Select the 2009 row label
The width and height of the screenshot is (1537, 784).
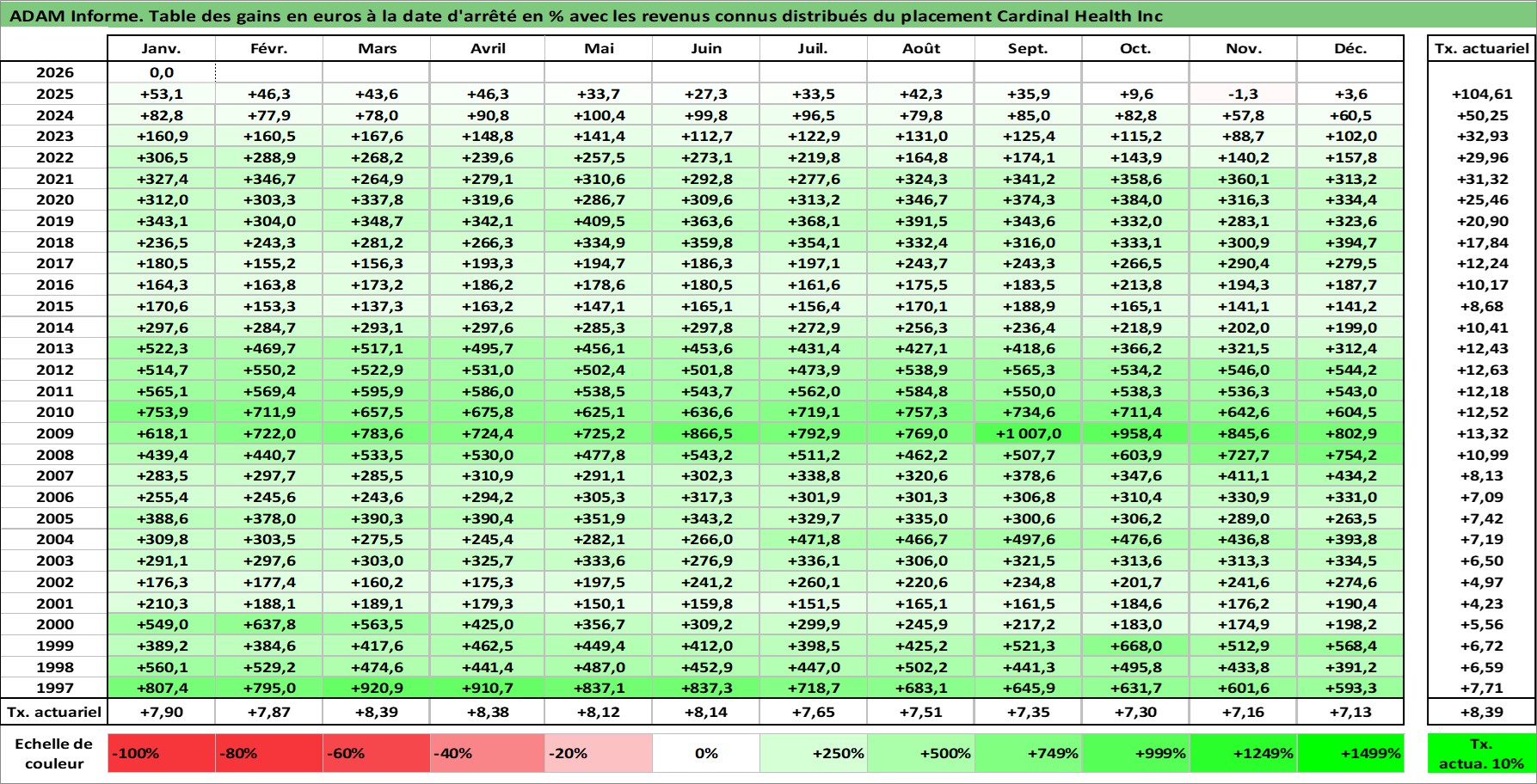54,433
